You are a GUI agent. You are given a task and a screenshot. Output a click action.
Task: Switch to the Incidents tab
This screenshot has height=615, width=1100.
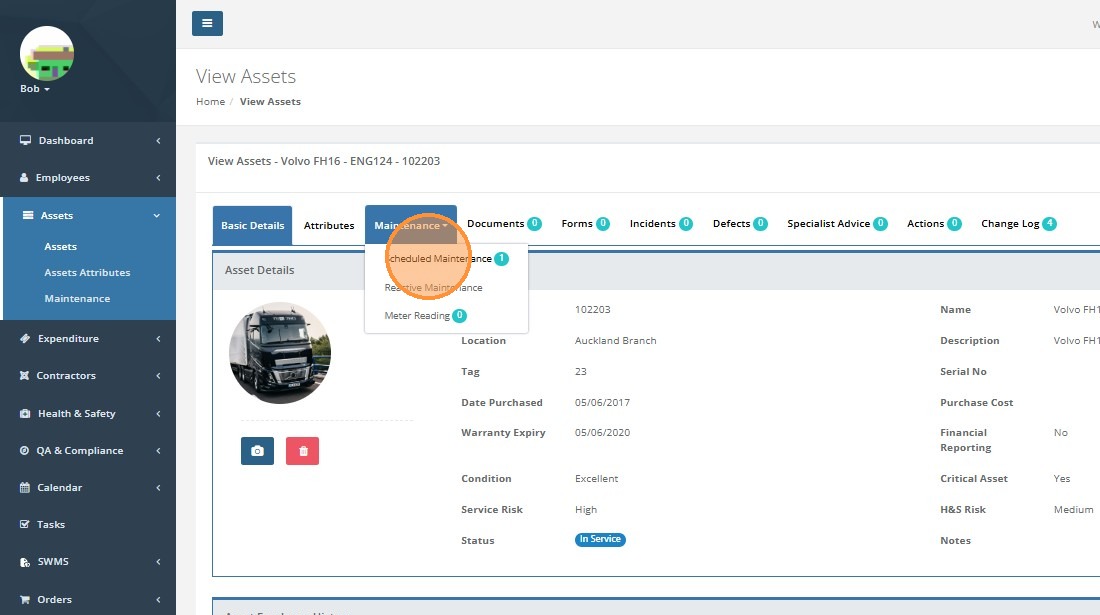pyautogui.click(x=661, y=224)
